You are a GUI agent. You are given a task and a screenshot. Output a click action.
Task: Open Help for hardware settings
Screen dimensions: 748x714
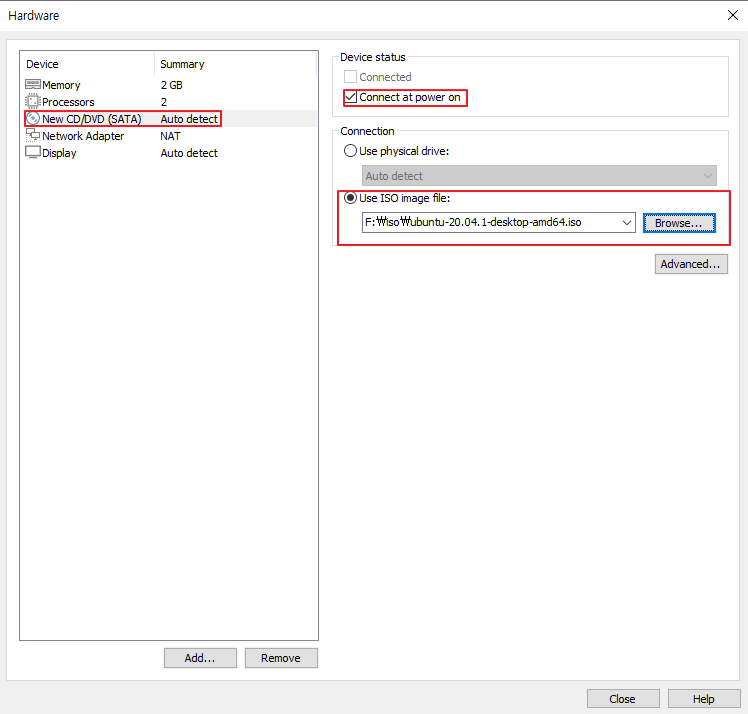tap(704, 699)
